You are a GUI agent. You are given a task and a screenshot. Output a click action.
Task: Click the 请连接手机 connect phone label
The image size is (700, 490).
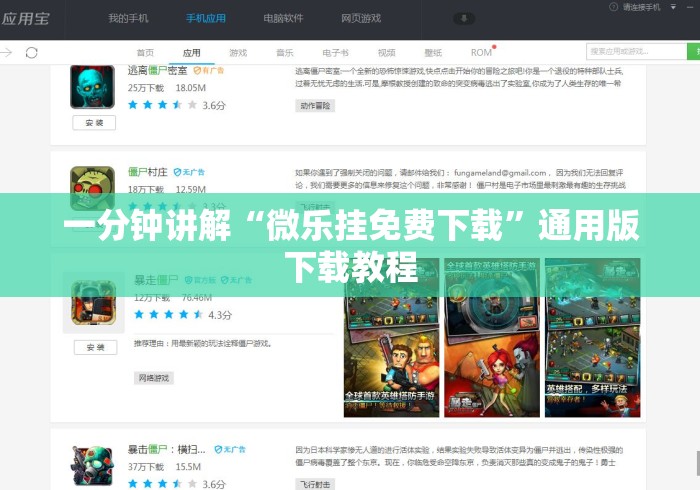(641, 7)
